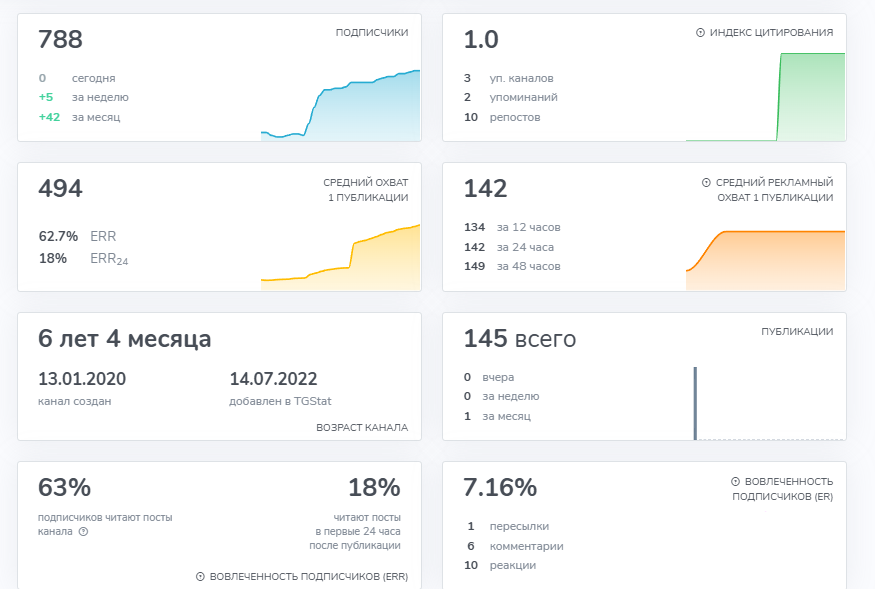875x589 pixels.
Task: Click the '62.7% ERR' row
Action: pos(78,236)
